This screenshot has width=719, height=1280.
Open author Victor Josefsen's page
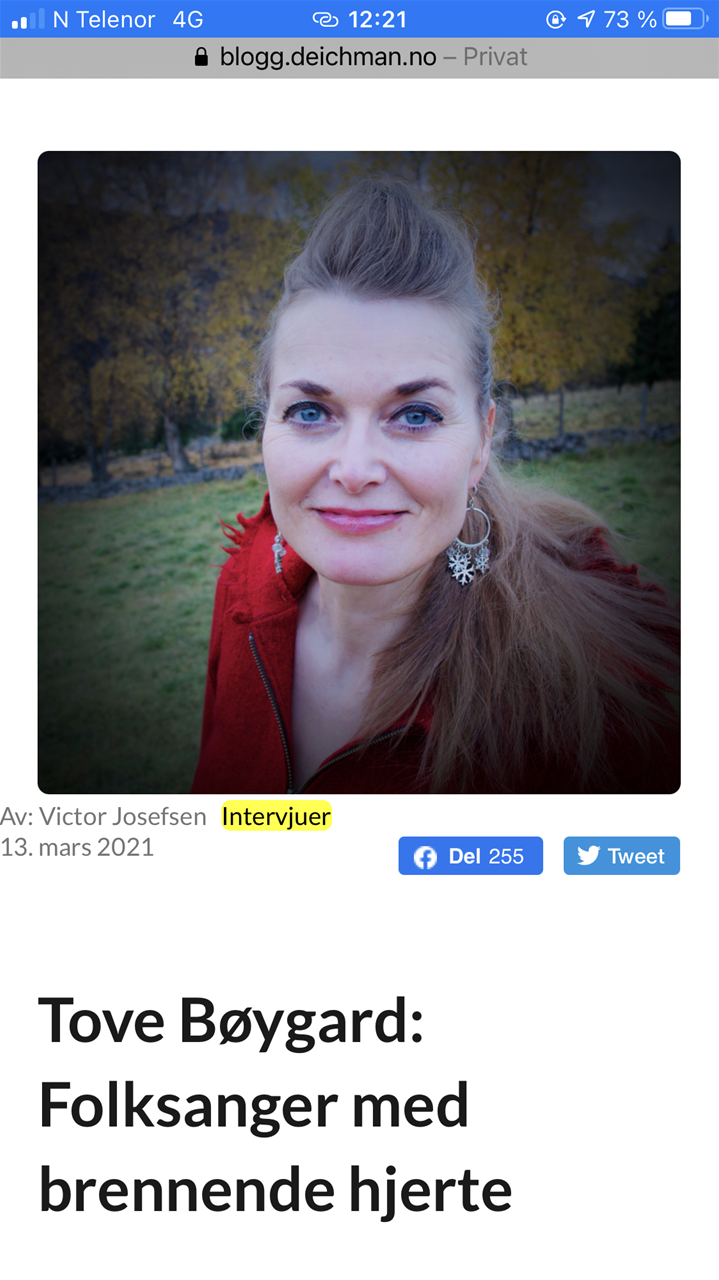tap(123, 817)
